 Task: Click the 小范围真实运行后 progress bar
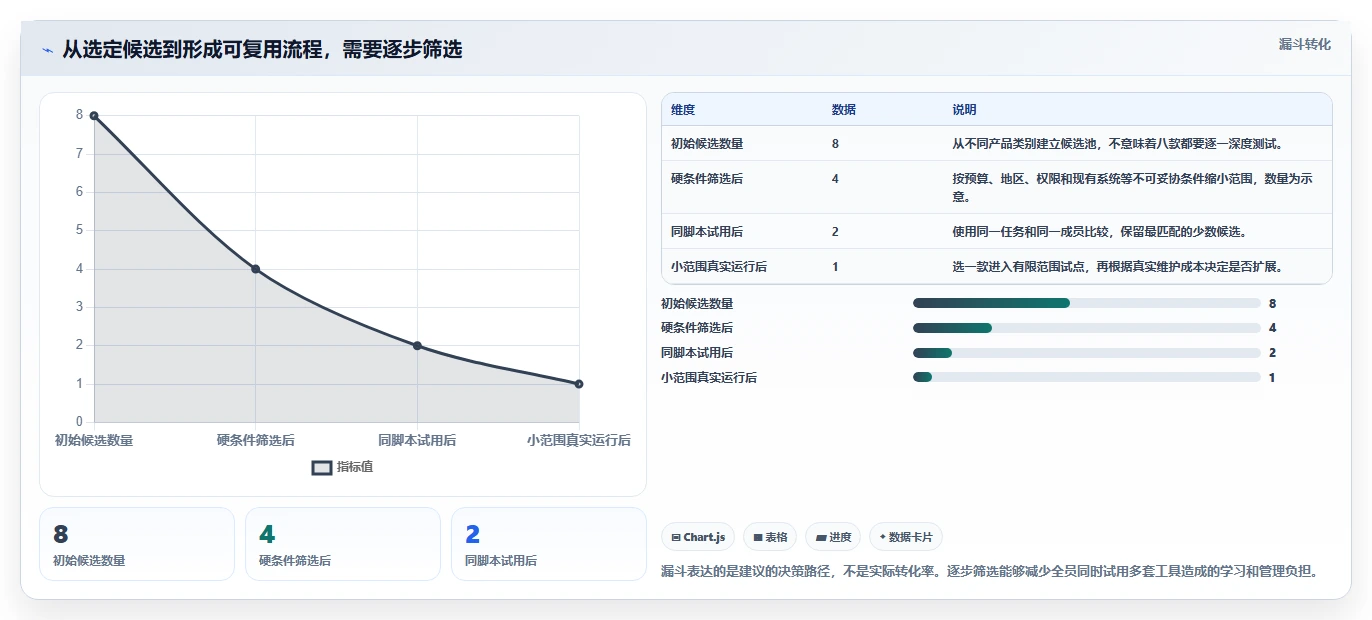click(x=1087, y=378)
